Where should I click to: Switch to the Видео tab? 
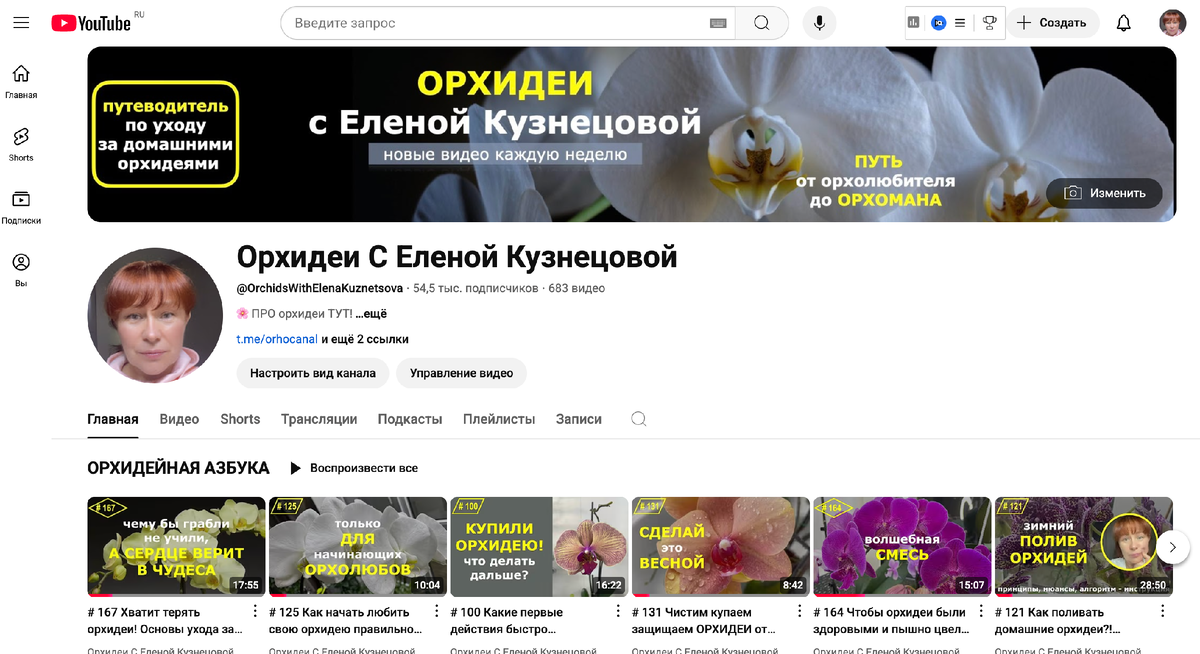(179, 419)
